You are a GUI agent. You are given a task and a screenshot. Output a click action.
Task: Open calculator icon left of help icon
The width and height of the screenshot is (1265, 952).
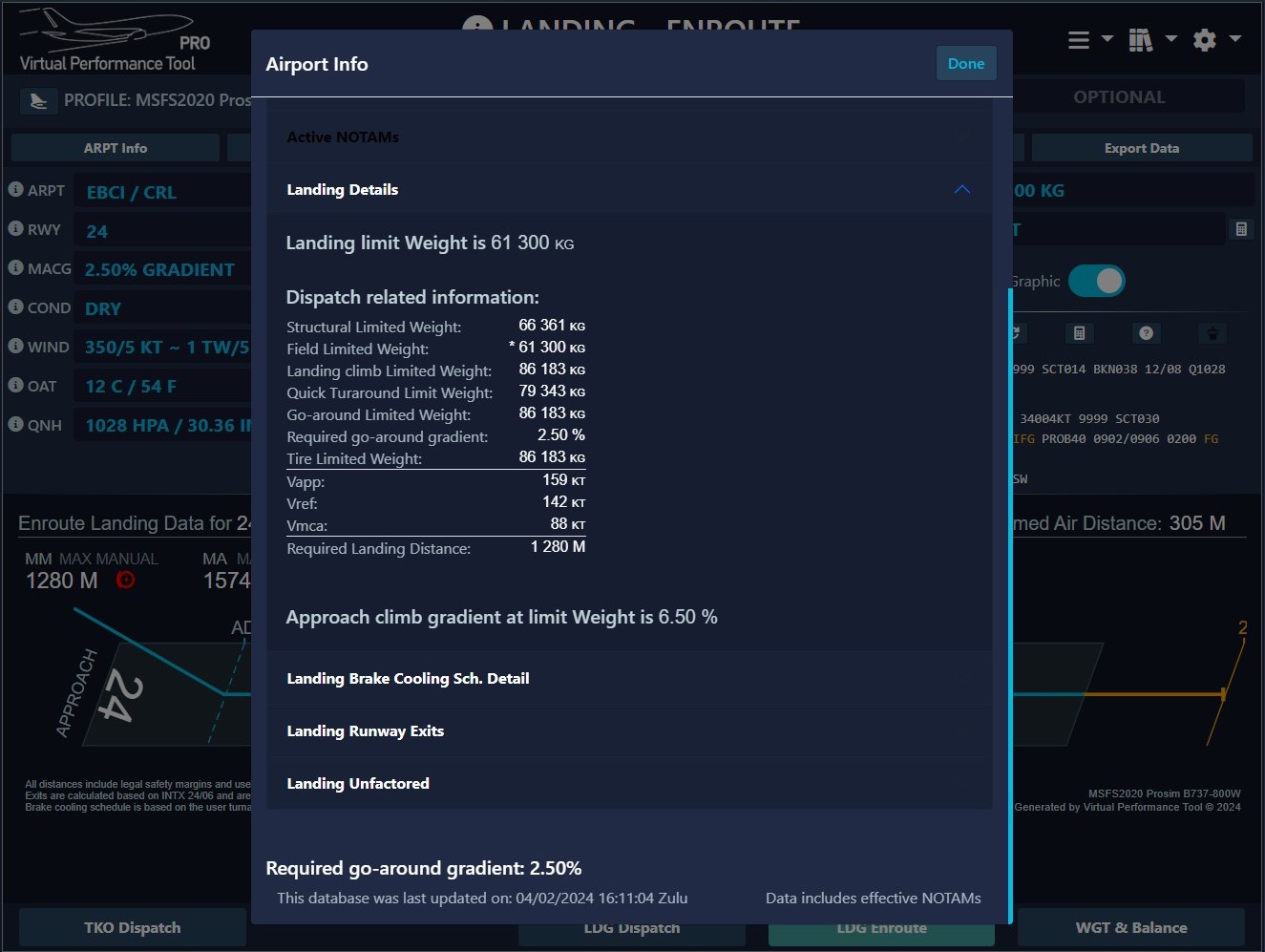(1079, 333)
